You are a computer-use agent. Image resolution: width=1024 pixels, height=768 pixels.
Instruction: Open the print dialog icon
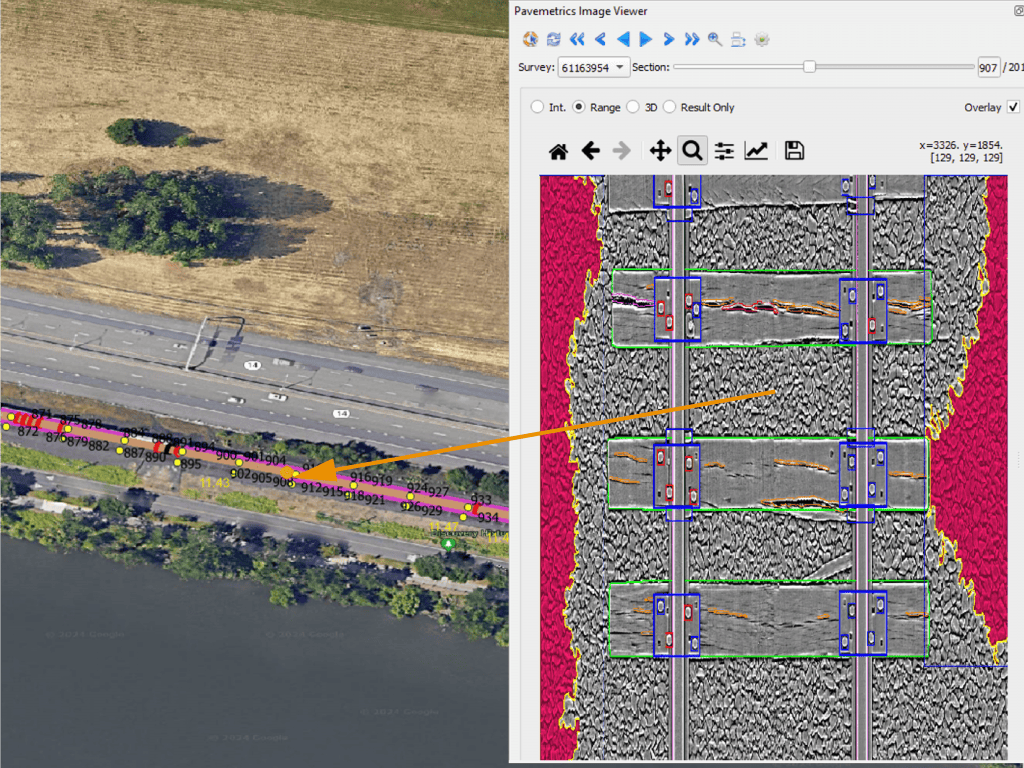coord(737,39)
